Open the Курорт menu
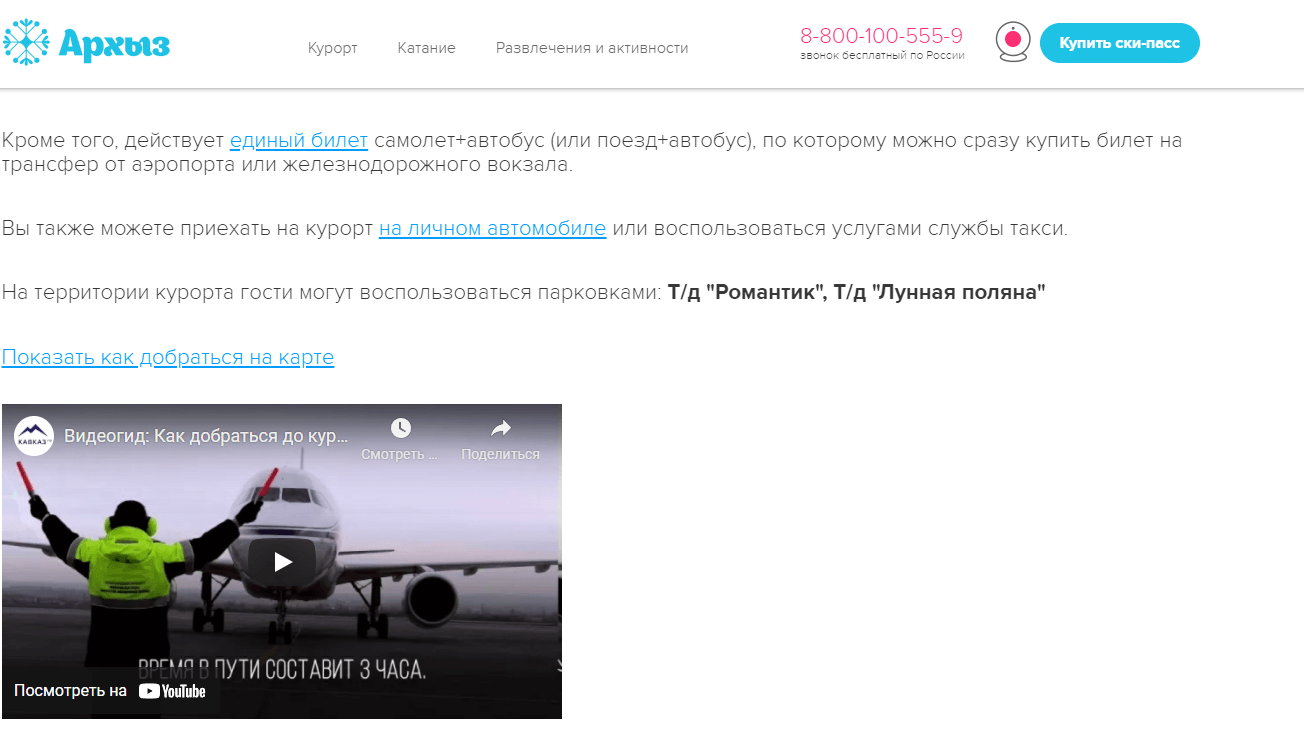Image resolution: width=1304 pixels, height=738 pixels. point(333,48)
